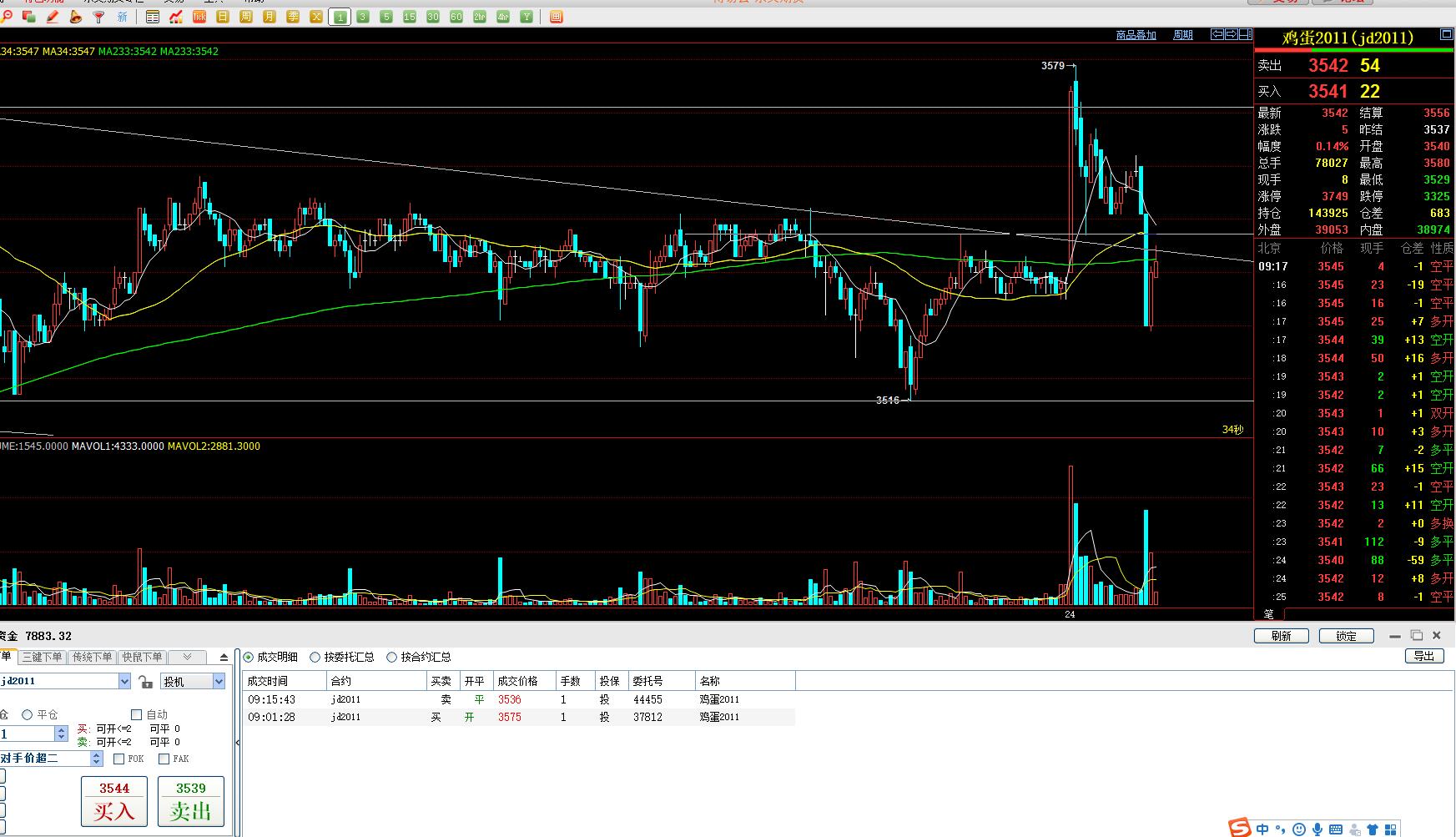
Task: Click the 中 language indicator in IME bar
Action: [1262, 829]
